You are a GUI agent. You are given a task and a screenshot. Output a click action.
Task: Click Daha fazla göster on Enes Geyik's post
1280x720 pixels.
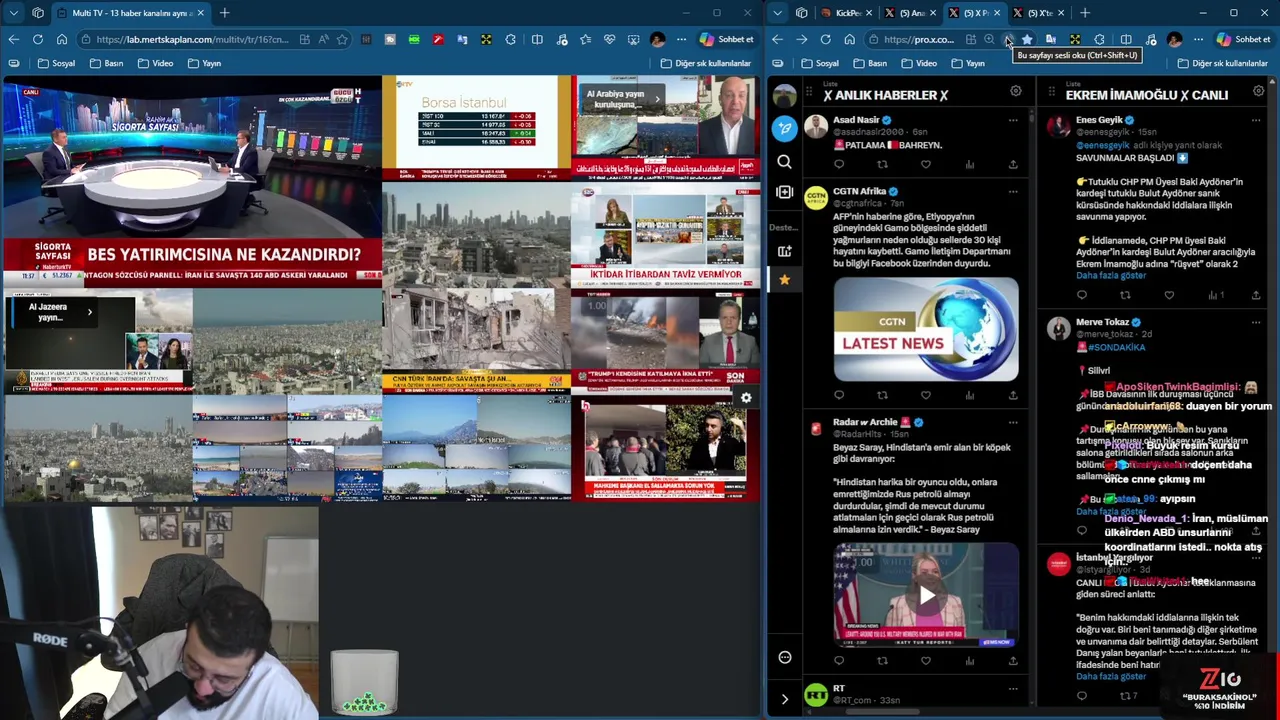click(x=1111, y=276)
